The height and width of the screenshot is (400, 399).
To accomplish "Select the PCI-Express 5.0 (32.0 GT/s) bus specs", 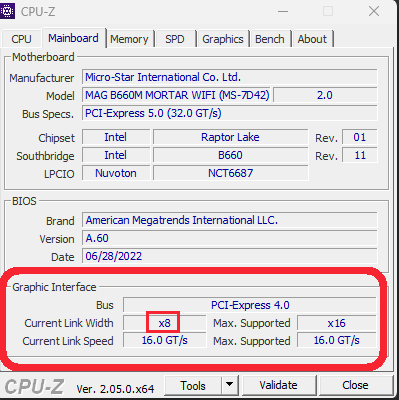I will (229, 113).
